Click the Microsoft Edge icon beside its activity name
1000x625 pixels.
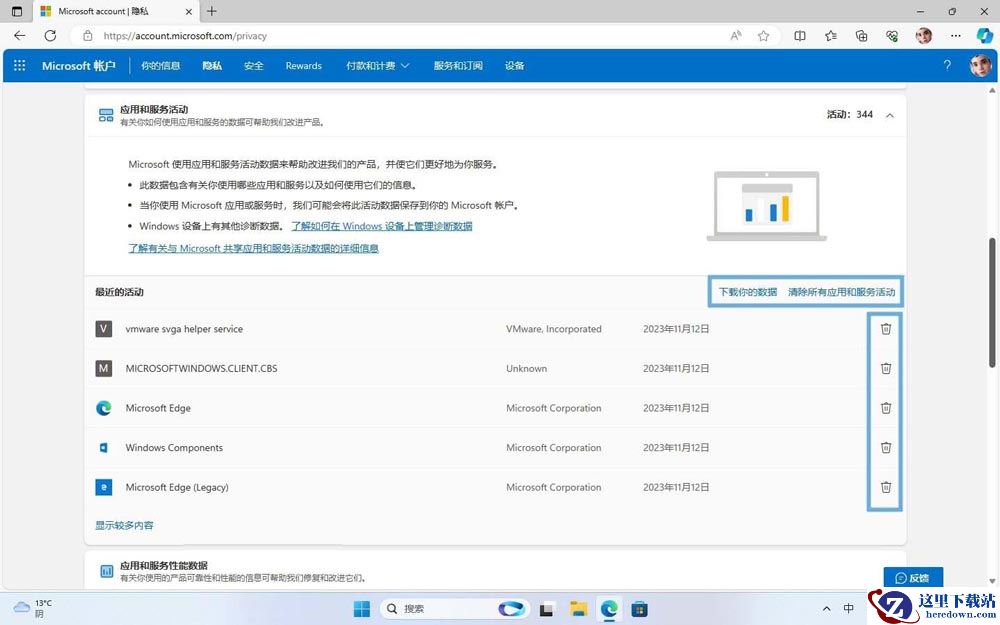(x=103, y=408)
